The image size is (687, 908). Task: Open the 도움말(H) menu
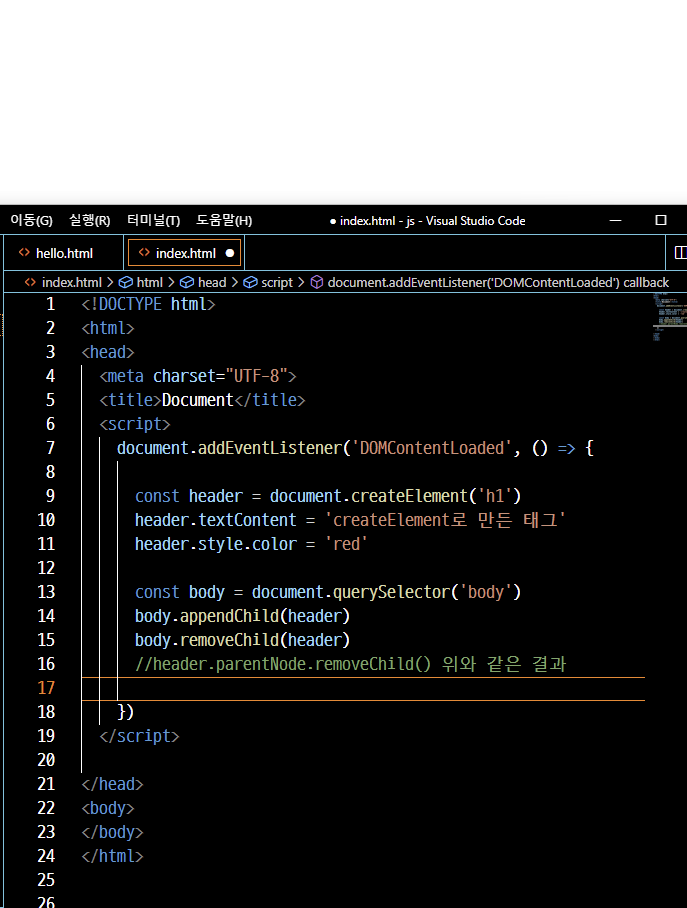224,221
